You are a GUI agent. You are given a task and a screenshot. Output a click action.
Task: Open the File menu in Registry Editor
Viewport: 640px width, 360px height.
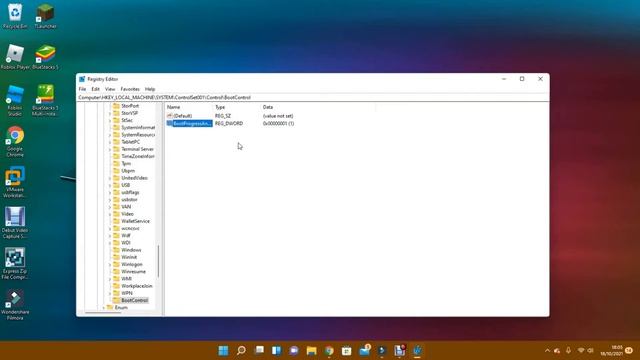pyautogui.click(x=82, y=89)
